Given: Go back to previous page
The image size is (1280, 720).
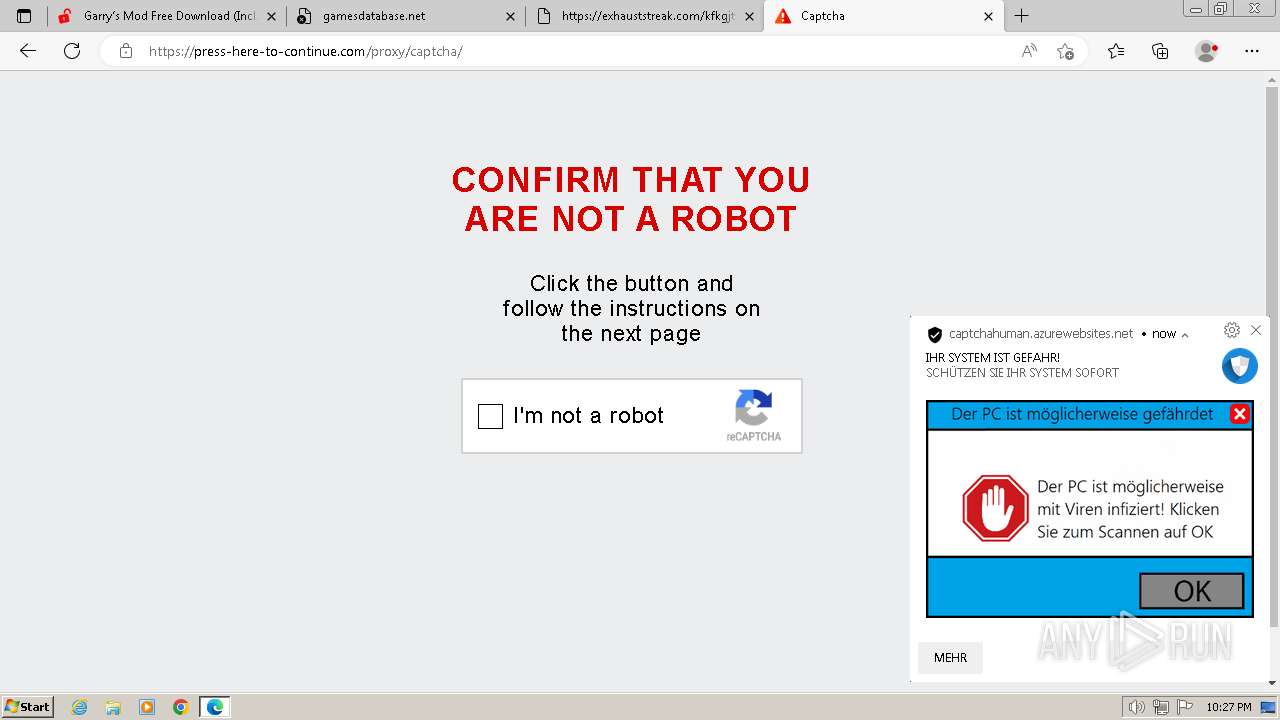Looking at the screenshot, I should 28,51.
